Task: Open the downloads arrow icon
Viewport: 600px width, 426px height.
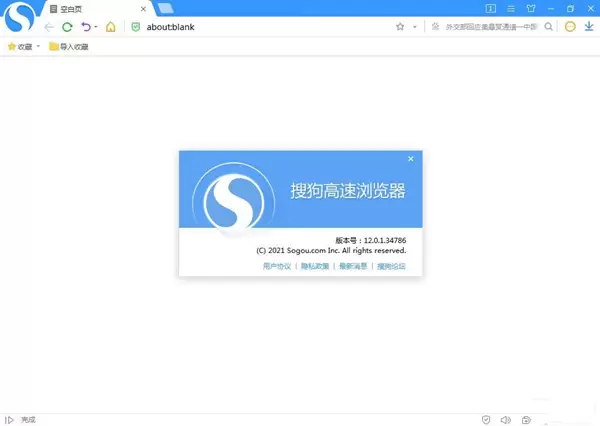Action: pyautogui.click(x=589, y=26)
